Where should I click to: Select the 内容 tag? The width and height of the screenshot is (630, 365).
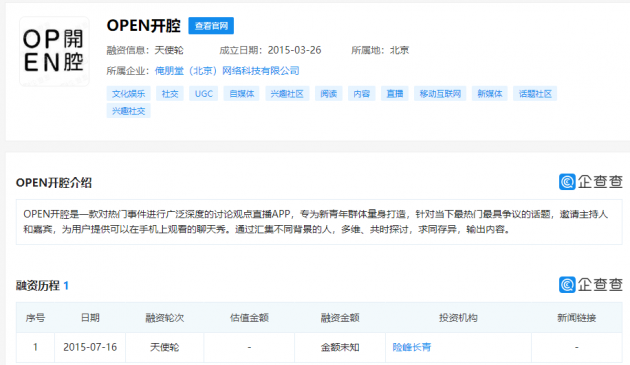click(362, 94)
